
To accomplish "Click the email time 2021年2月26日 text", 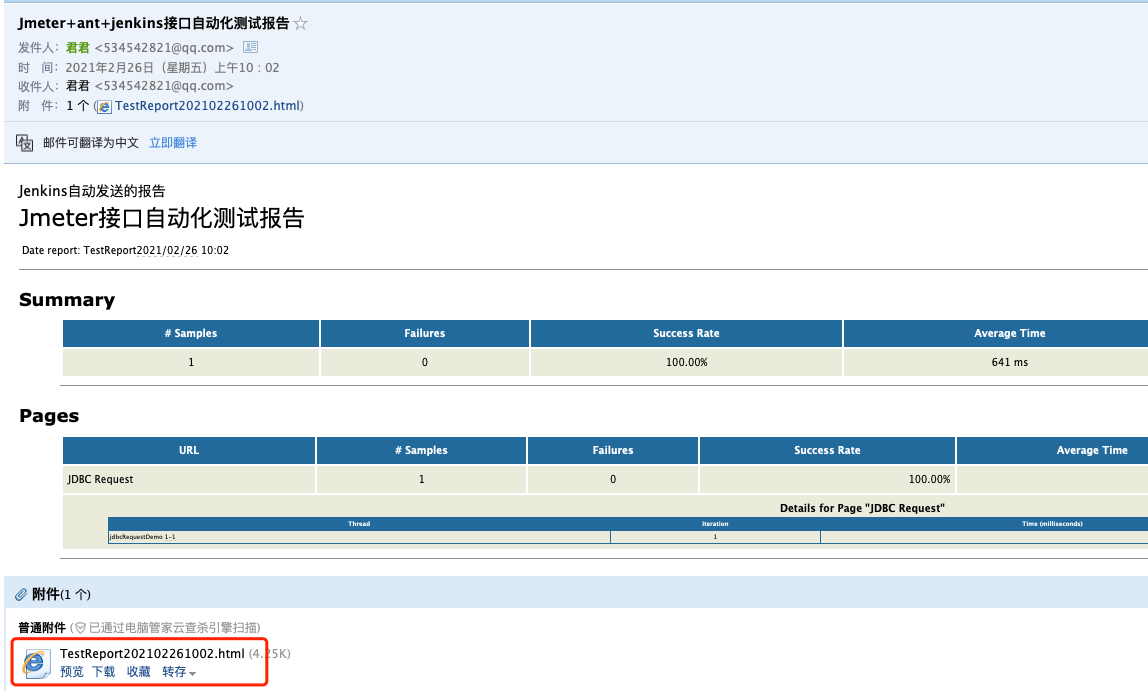I will pyautogui.click(x=172, y=67).
